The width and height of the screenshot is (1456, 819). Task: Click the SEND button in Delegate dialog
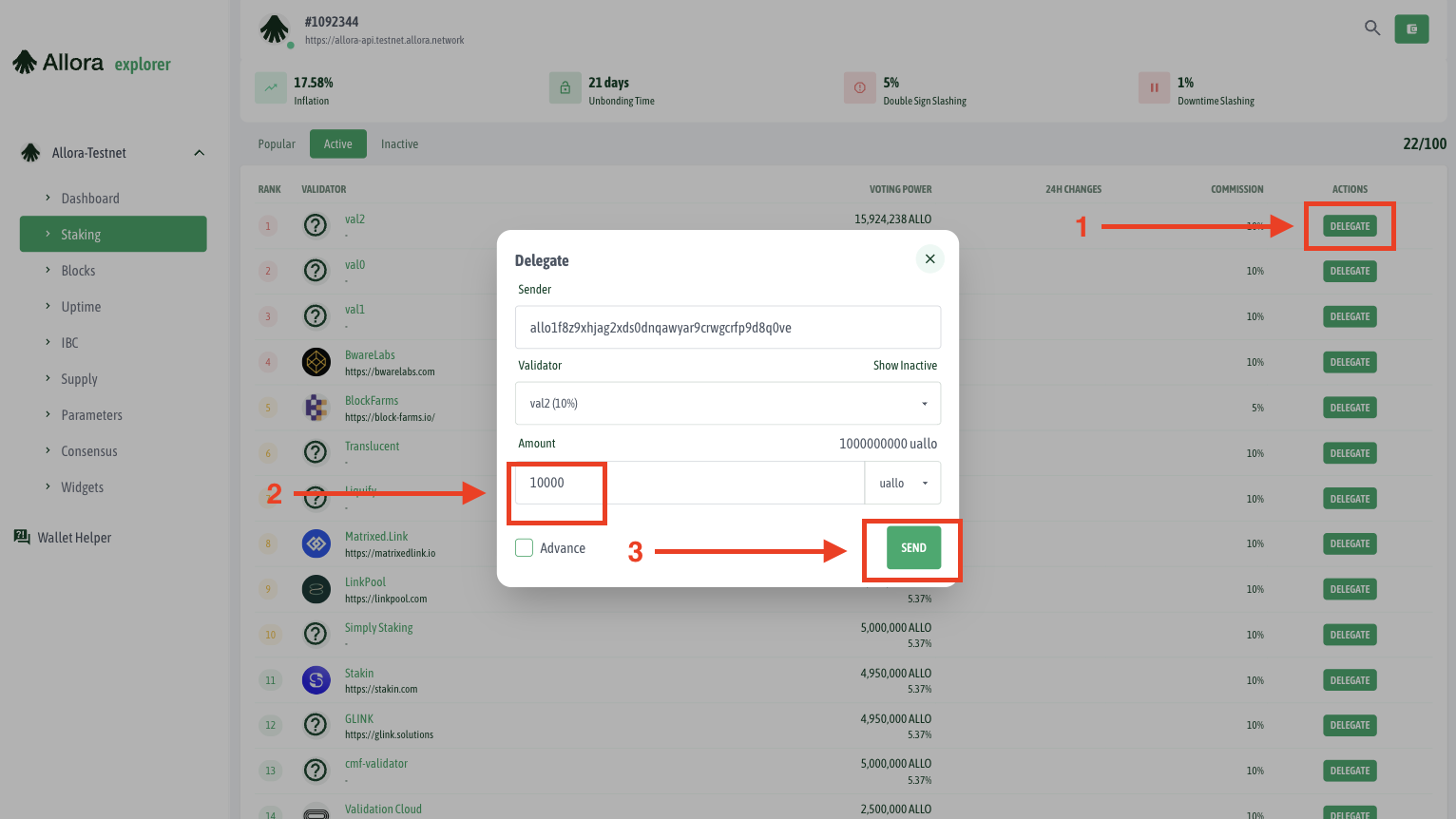coord(912,547)
